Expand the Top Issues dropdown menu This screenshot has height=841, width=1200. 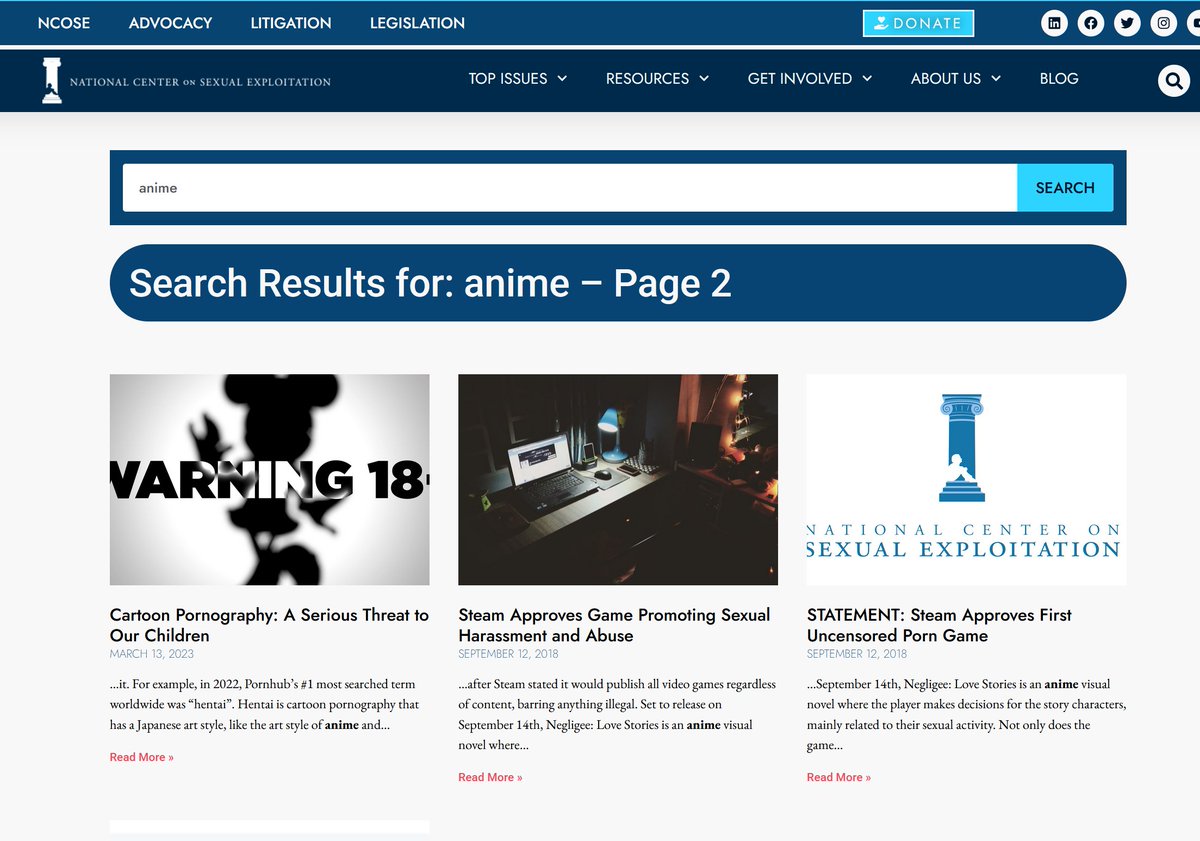pyautogui.click(x=518, y=78)
